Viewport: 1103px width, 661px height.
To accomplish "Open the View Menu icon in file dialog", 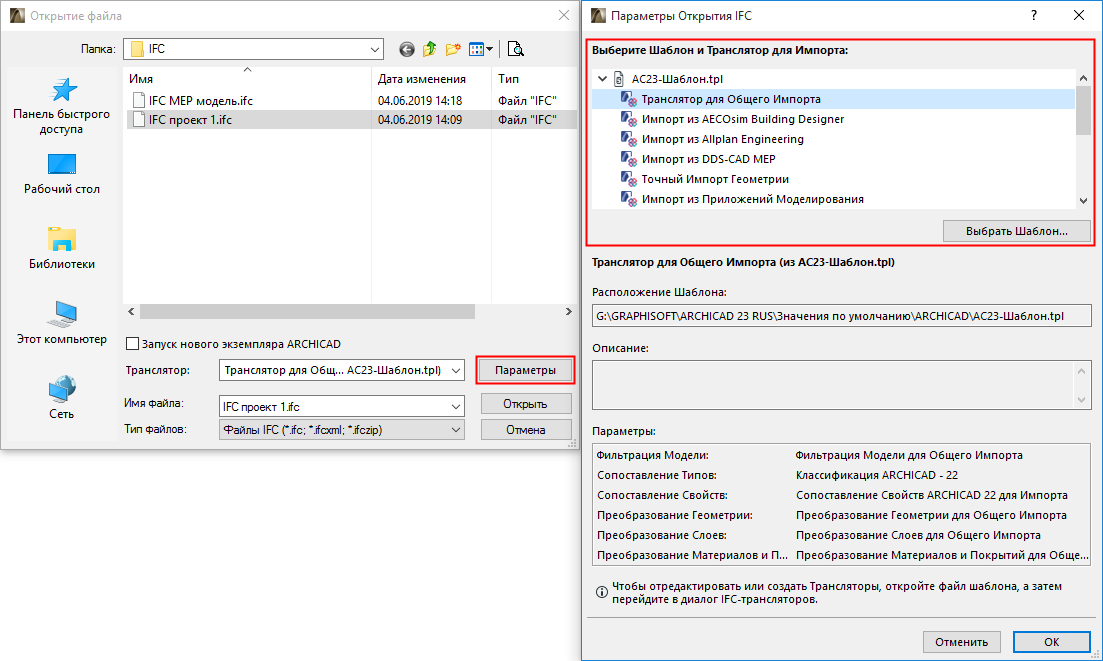I will 476,49.
